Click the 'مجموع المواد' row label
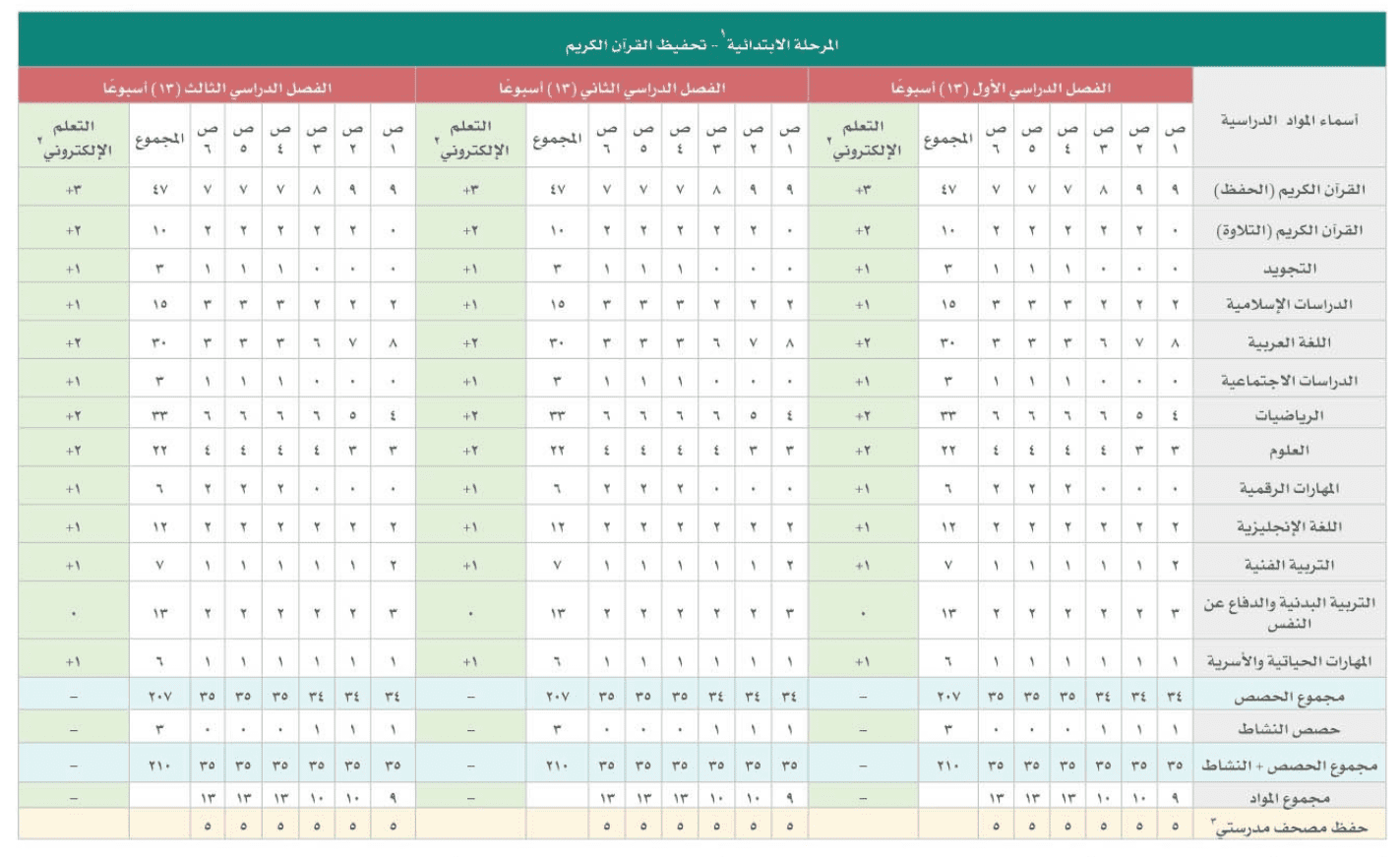Screen dimensions: 1400x857 [x=1289, y=798]
